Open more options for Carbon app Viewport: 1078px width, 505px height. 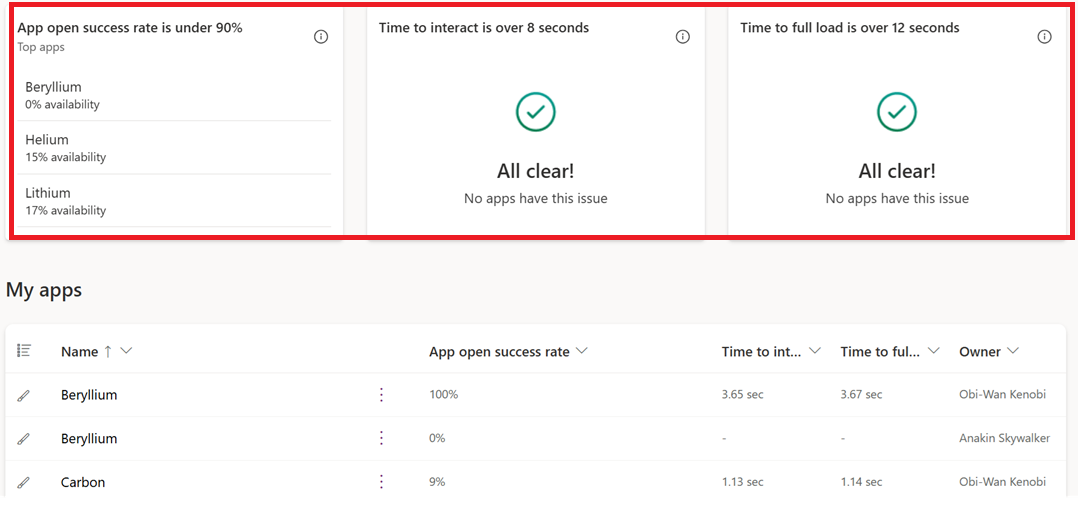(x=381, y=482)
